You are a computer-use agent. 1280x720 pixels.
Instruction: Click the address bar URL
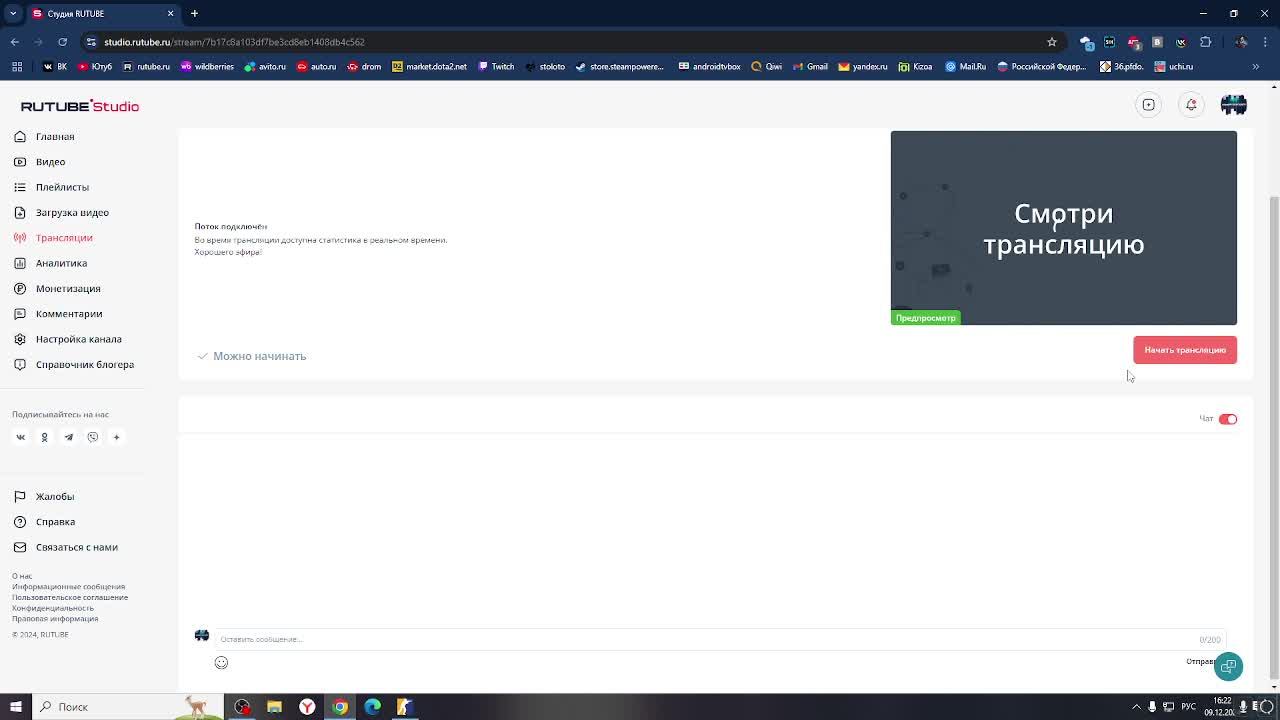pos(234,42)
